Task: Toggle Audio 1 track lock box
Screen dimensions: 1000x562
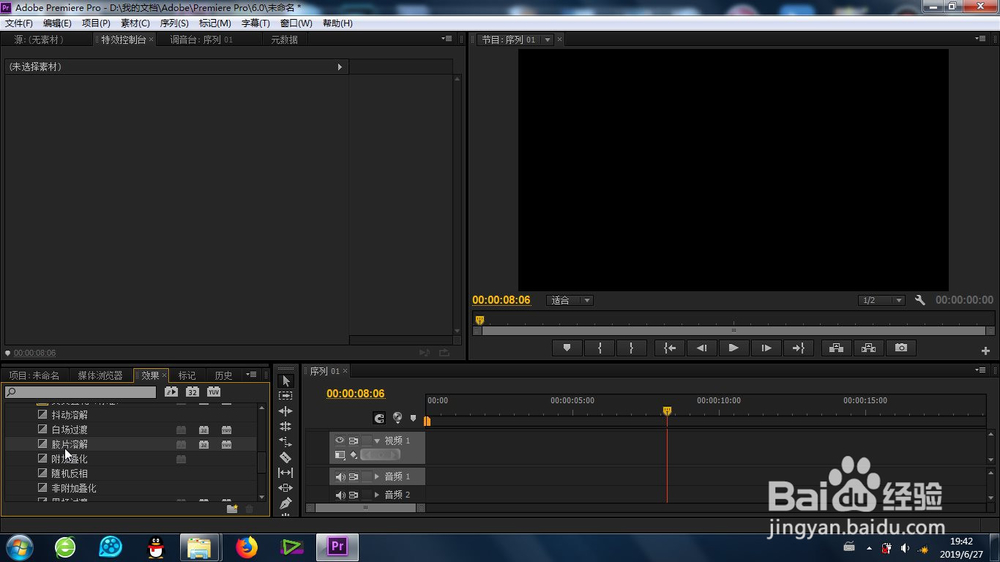Action: (366, 477)
